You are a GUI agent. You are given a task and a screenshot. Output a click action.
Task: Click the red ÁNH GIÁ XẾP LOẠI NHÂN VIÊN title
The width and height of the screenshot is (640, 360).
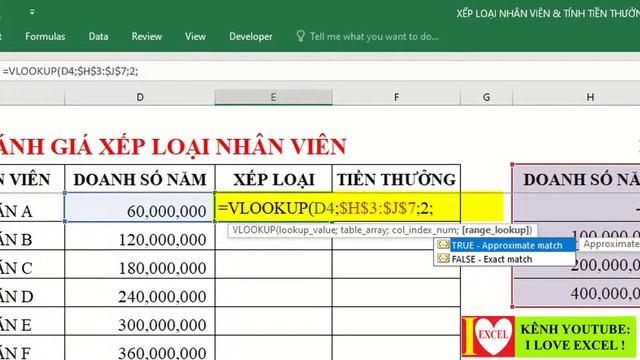tap(173, 147)
